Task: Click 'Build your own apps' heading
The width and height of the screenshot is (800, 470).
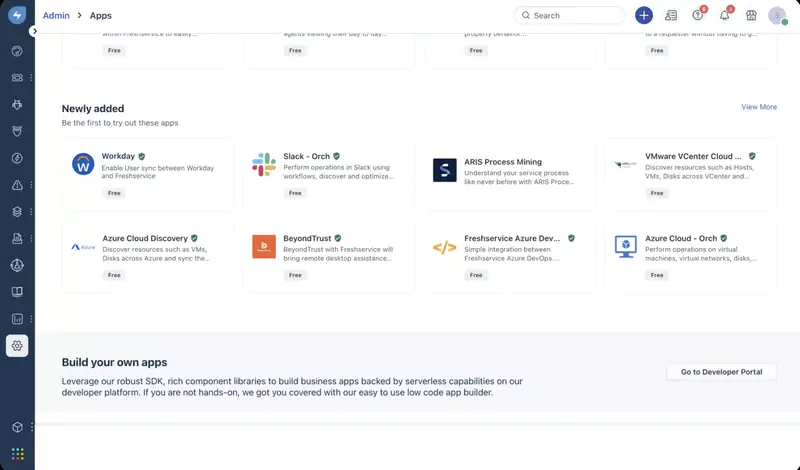Action: pos(114,362)
